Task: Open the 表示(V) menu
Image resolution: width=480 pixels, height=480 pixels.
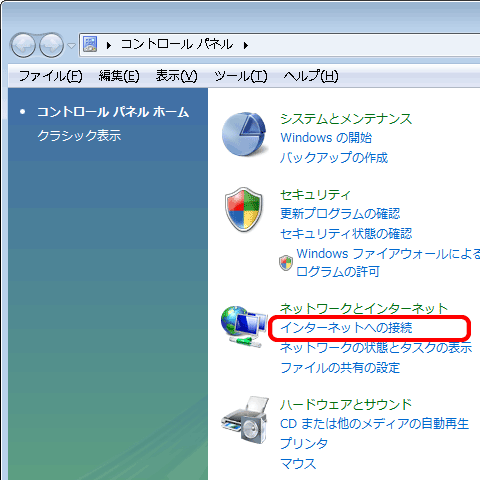Action: coord(177,76)
